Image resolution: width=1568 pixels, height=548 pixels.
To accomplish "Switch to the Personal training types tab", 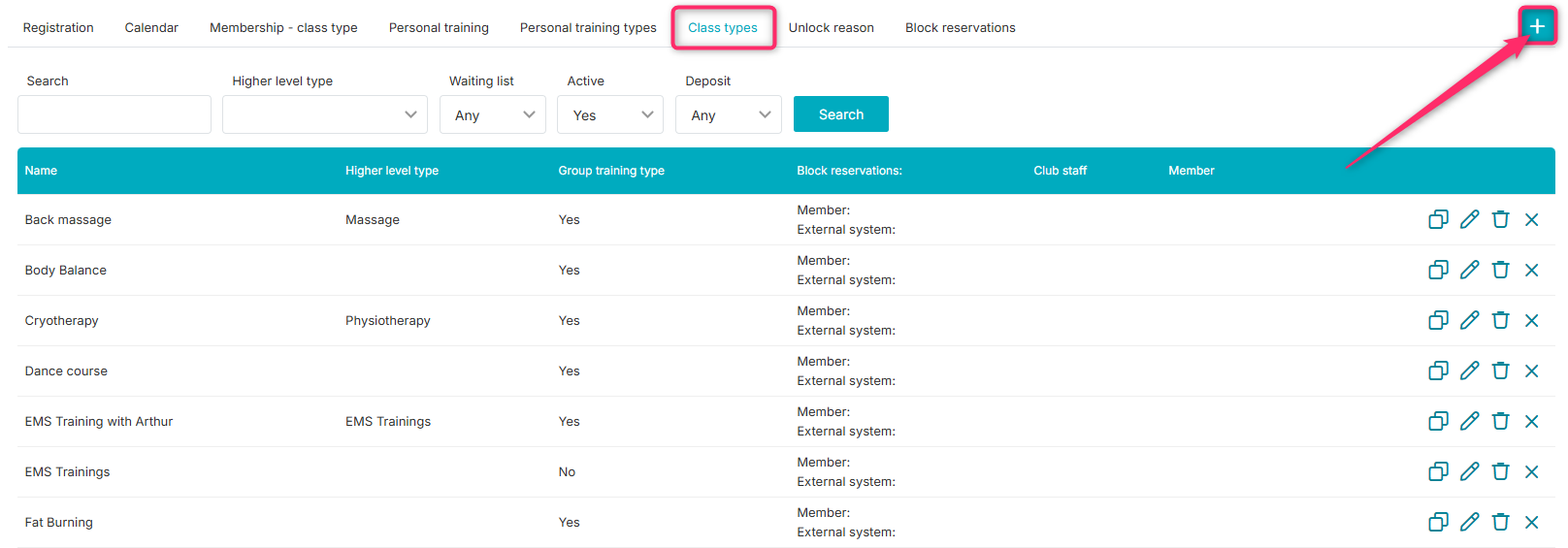I will 588,27.
